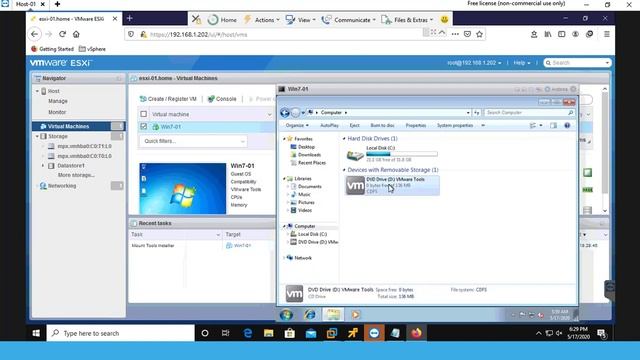Select Monitor under Host
This screenshot has height=360, width=640.
[57, 112]
